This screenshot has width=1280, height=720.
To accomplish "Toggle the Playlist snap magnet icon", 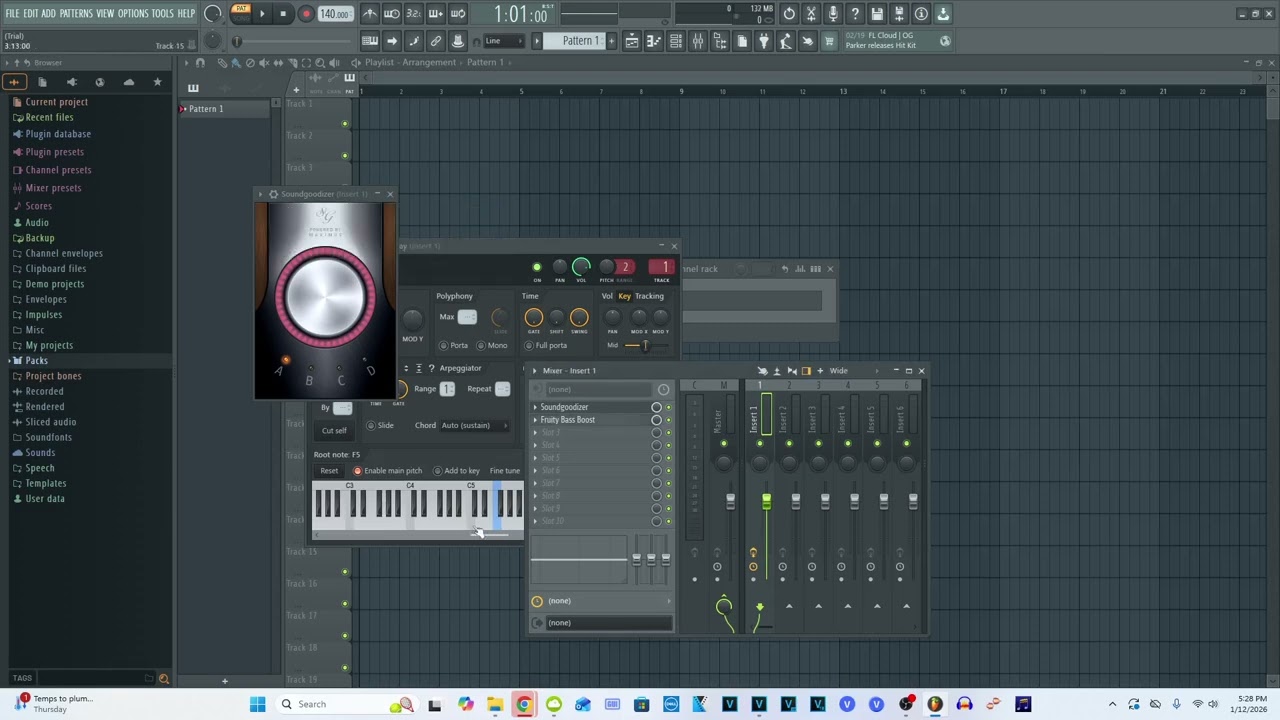I will pos(200,62).
